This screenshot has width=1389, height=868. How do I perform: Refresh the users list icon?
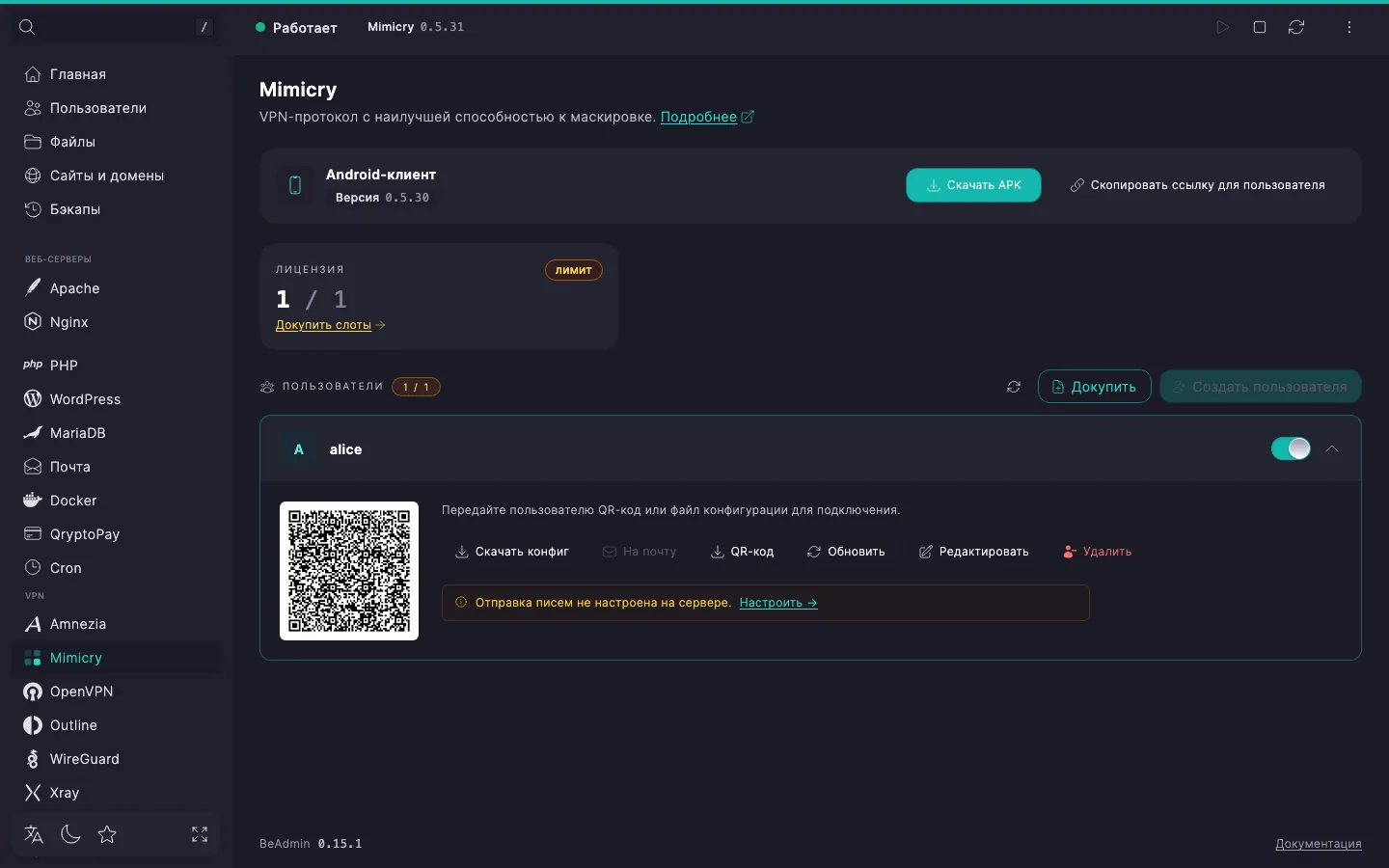click(1014, 387)
